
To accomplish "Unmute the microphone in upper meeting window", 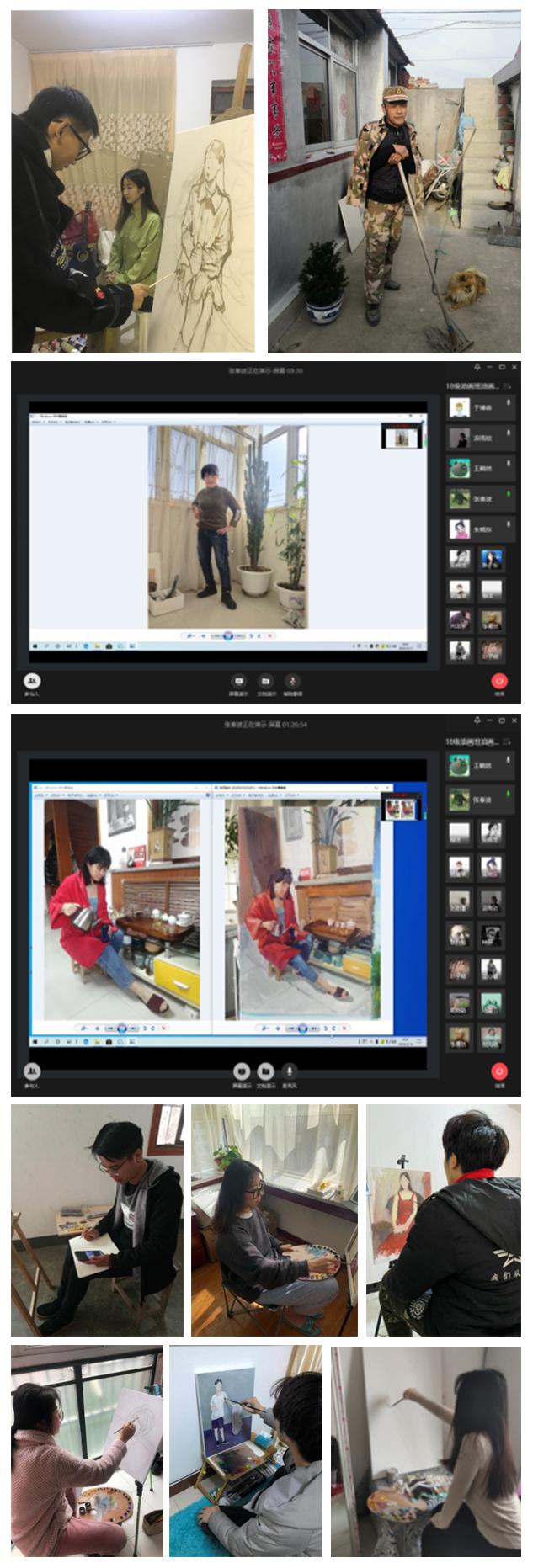I will click(292, 680).
